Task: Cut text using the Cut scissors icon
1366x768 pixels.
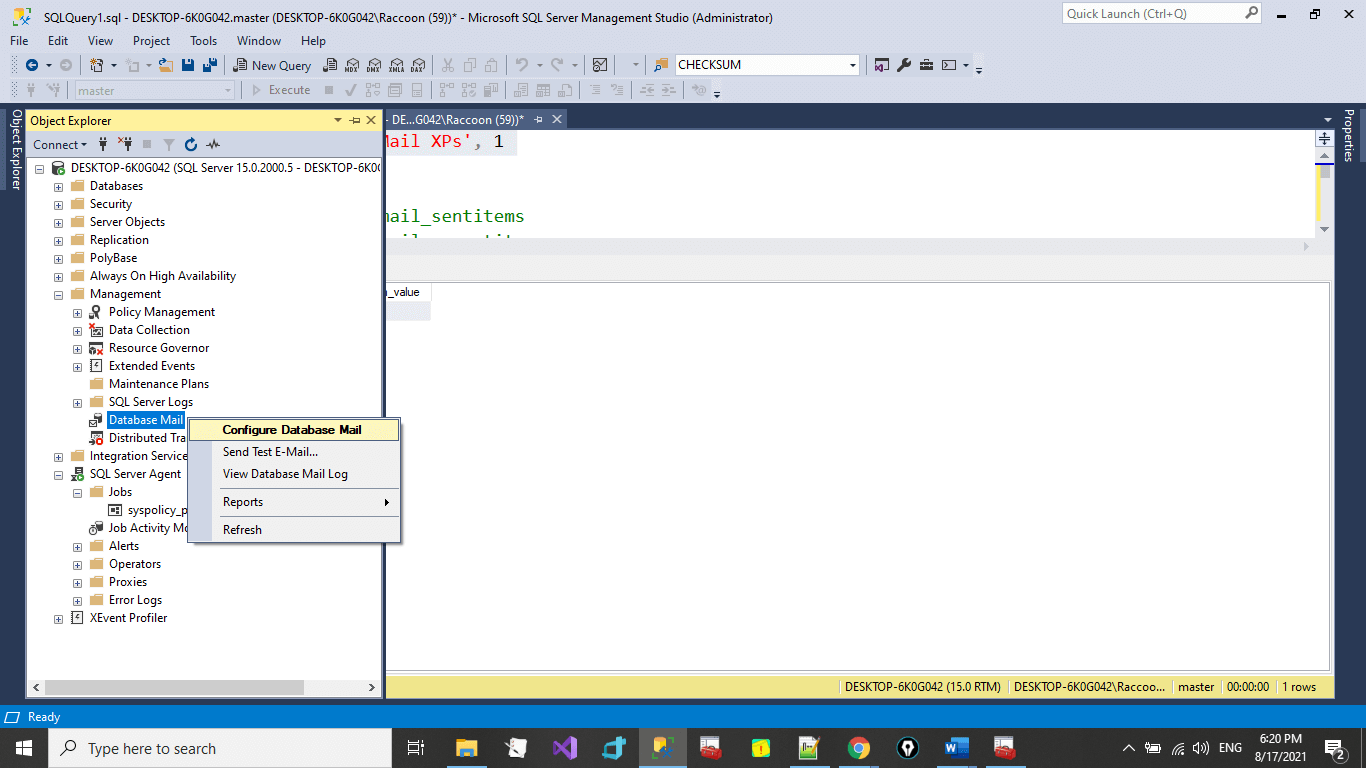Action: tap(449, 65)
